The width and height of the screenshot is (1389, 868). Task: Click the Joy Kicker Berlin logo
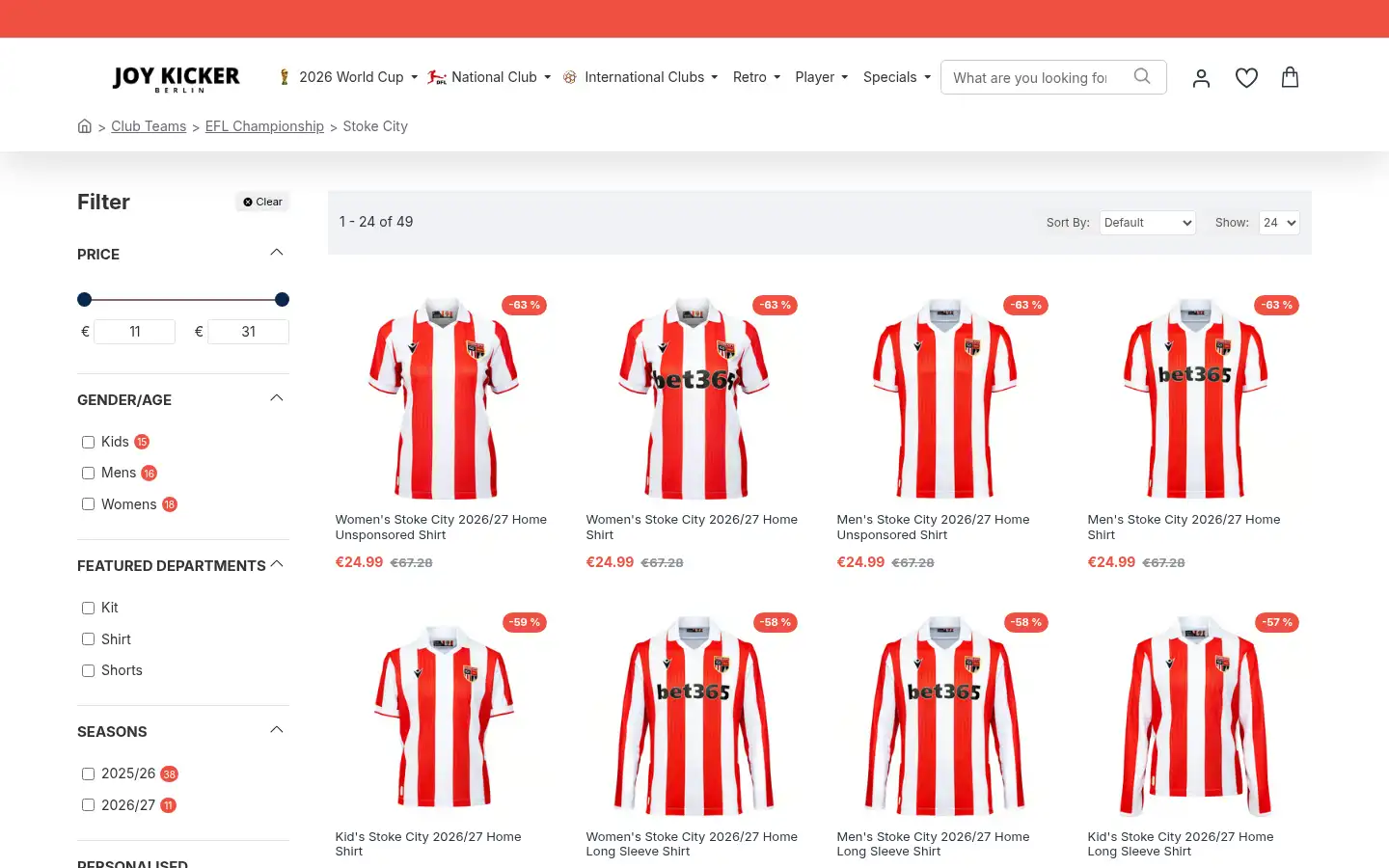tap(176, 78)
